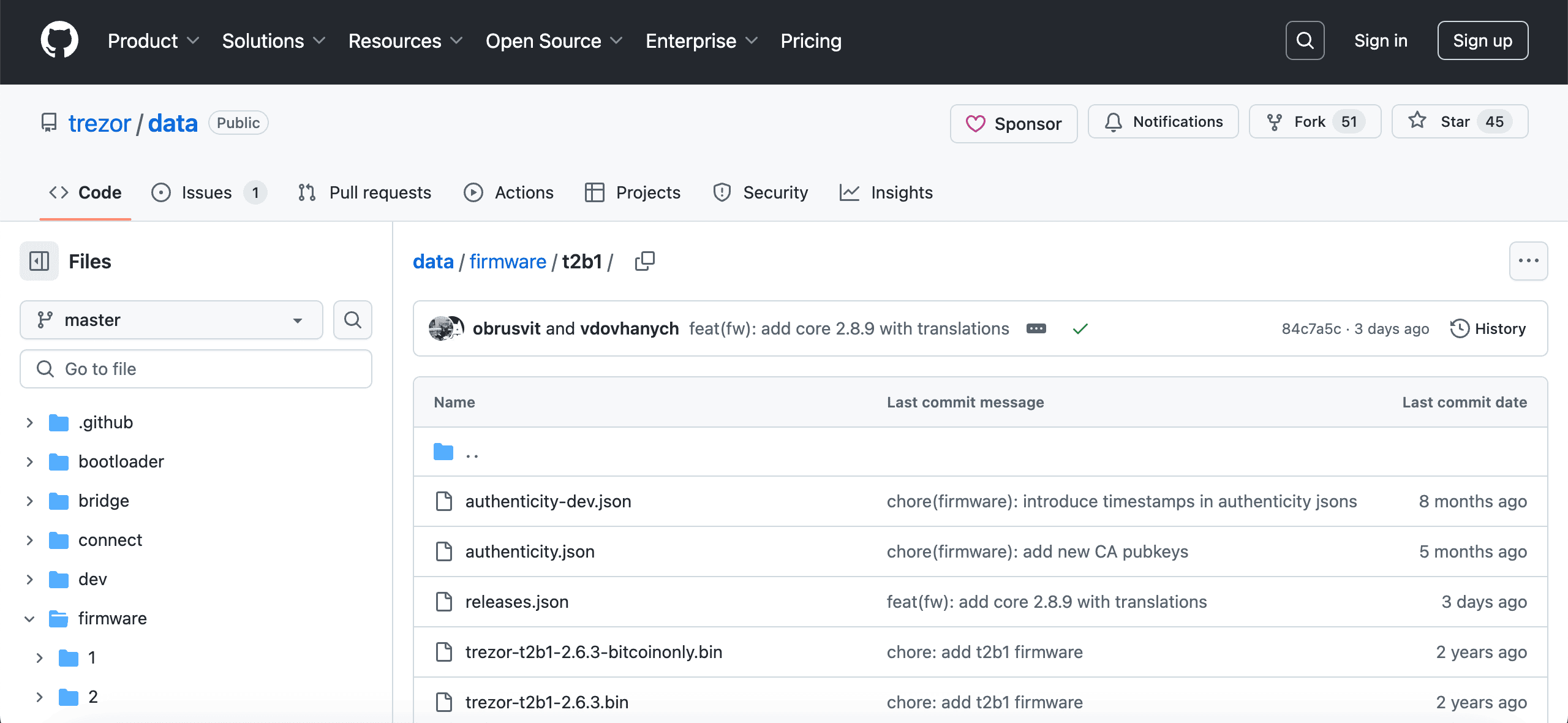The width and height of the screenshot is (1568, 723).
Task: Expand the .github folder chevron
Action: tap(29, 423)
